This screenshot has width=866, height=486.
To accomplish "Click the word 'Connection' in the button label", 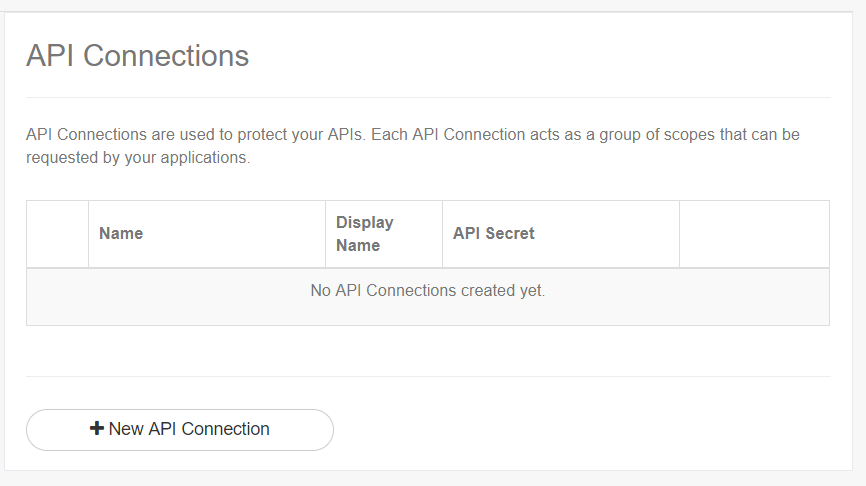I will (227, 429).
